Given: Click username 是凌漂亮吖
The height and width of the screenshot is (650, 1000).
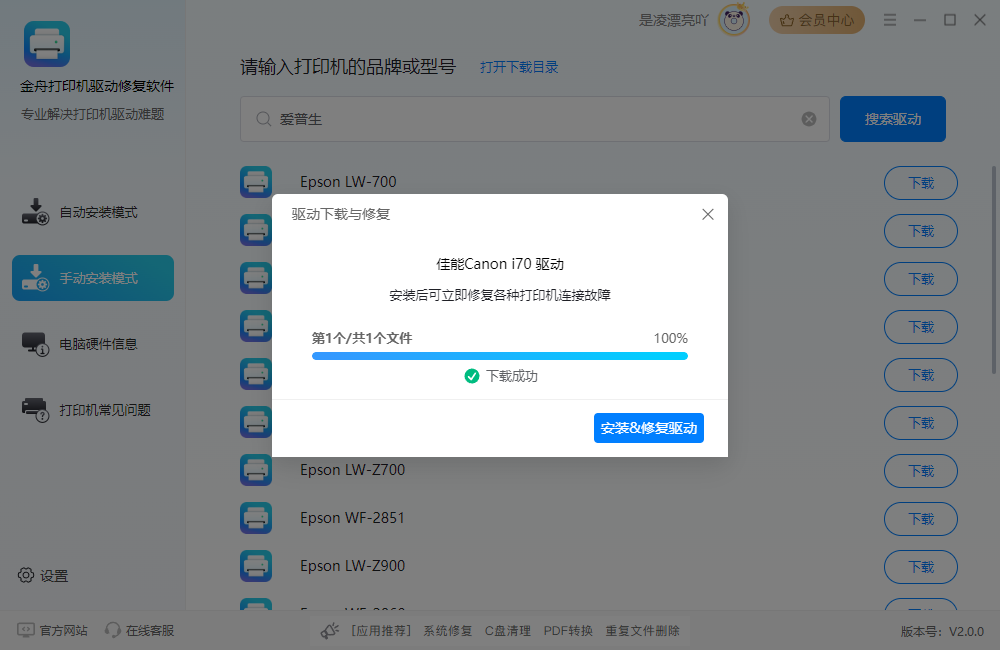Looking at the screenshot, I should pos(673,20).
